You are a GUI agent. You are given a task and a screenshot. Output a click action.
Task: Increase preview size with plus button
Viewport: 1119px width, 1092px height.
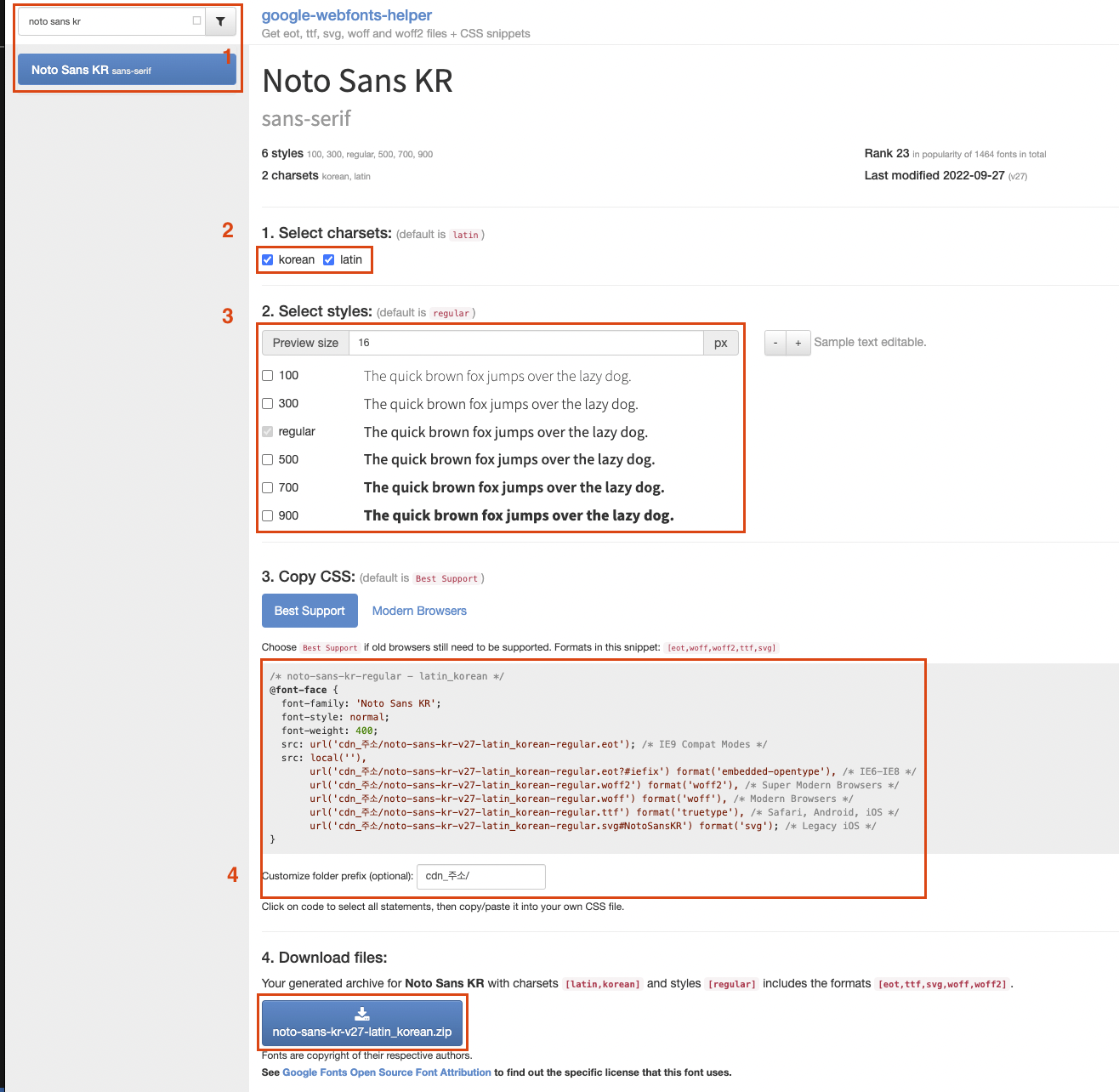pyautogui.click(x=798, y=343)
